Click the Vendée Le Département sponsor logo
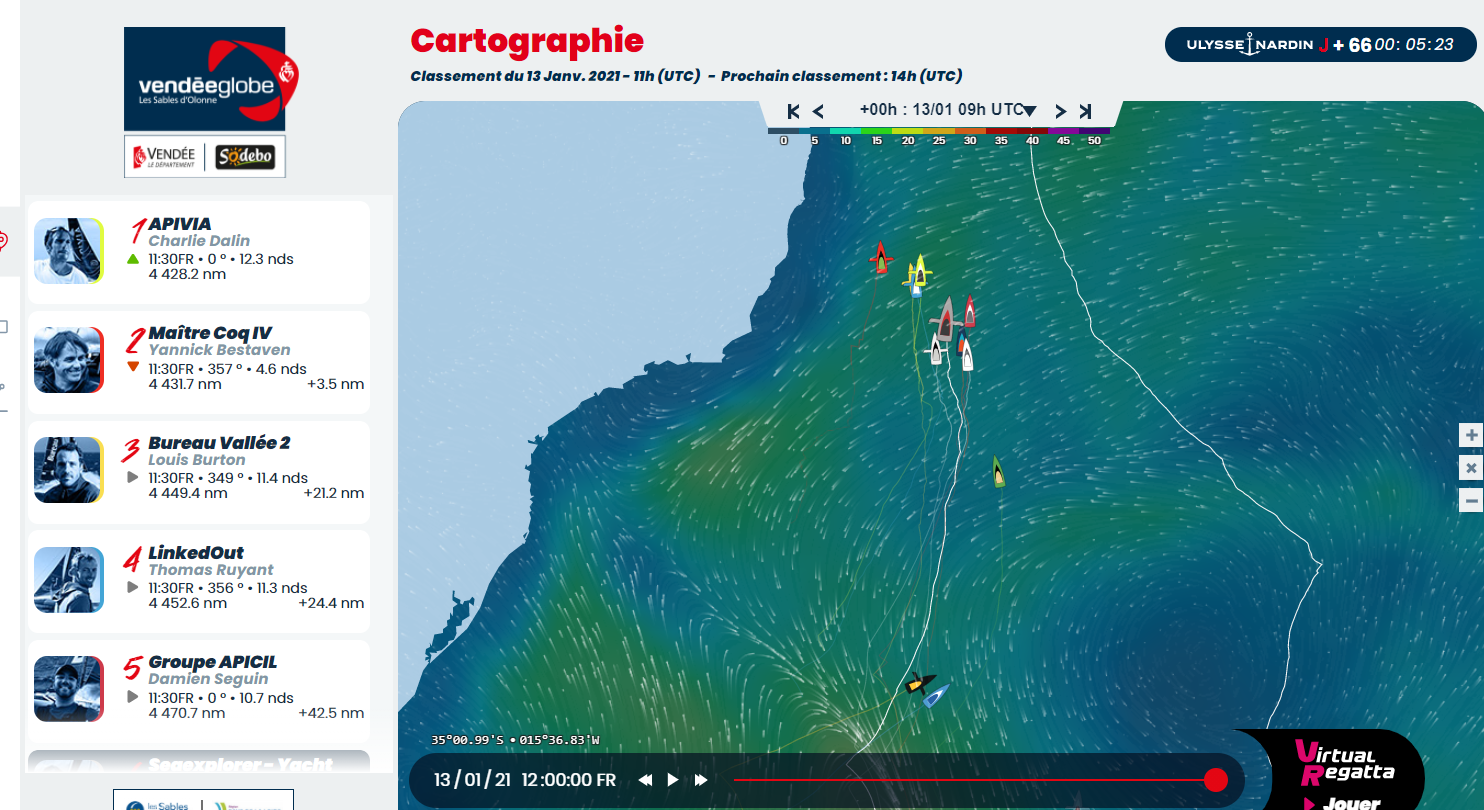1484x810 pixels. pyautogui.click(x=165, y=156)
